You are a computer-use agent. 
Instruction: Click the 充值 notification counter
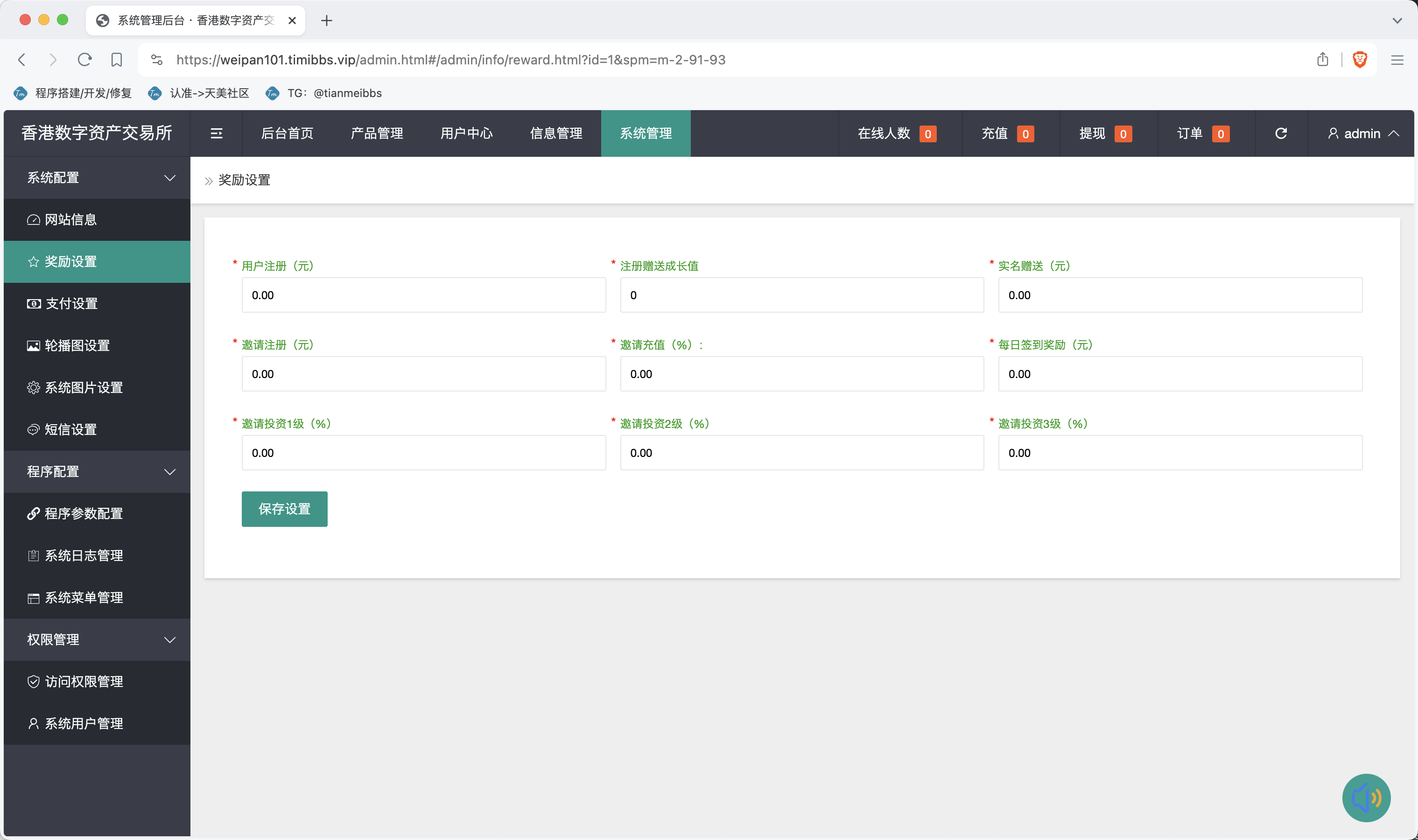(x=1008, y=133)
